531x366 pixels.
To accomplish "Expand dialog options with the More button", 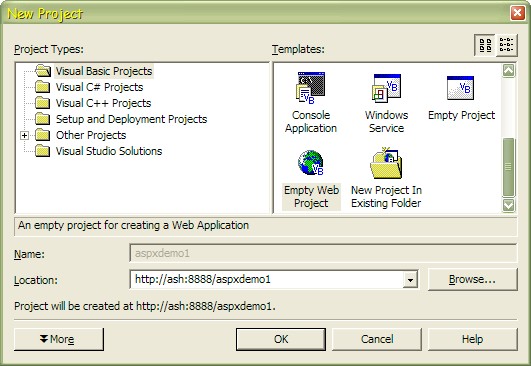I will click(x=59, y=339).
